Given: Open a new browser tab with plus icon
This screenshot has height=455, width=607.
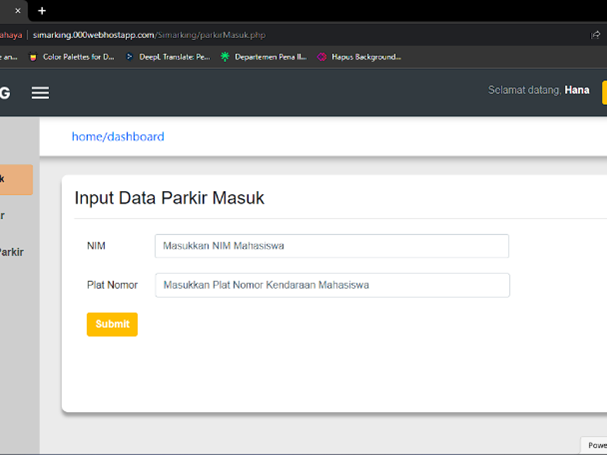Looking at the screenshot, I should (42, 10).
